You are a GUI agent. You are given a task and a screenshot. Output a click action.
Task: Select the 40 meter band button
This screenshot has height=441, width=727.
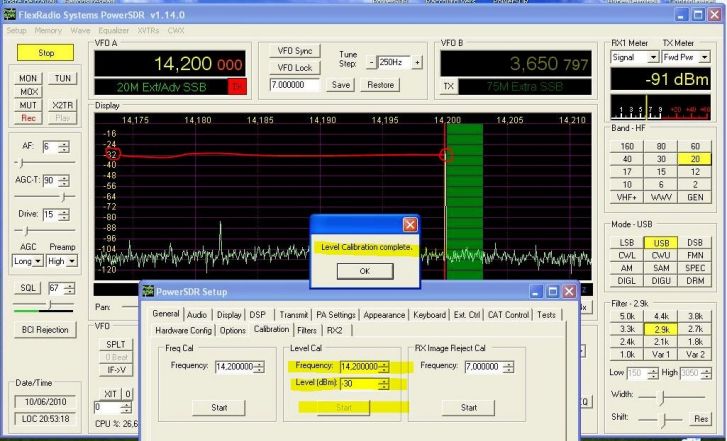627,159
